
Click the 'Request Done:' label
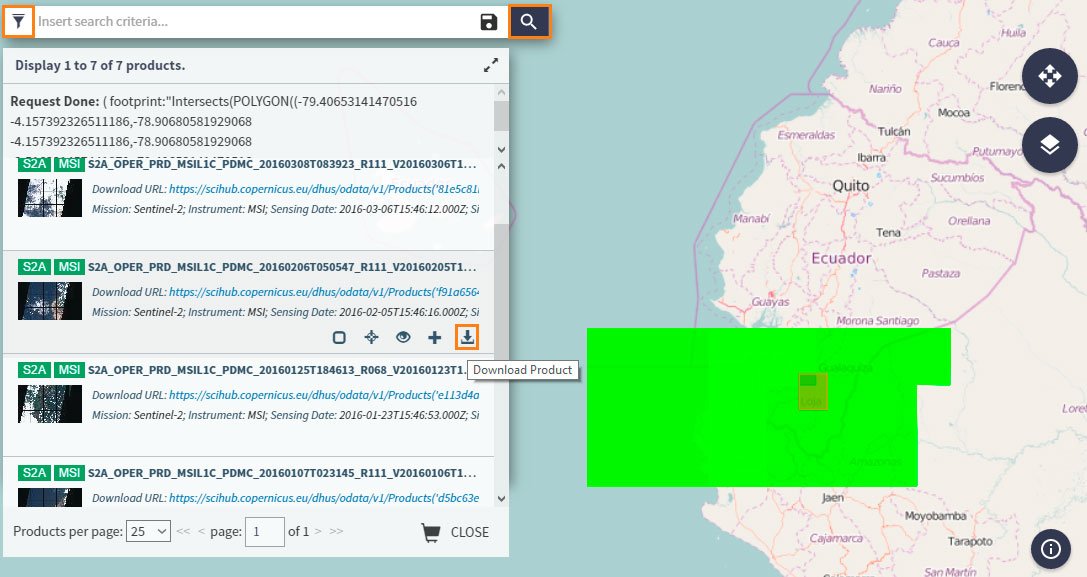(55, 101)
